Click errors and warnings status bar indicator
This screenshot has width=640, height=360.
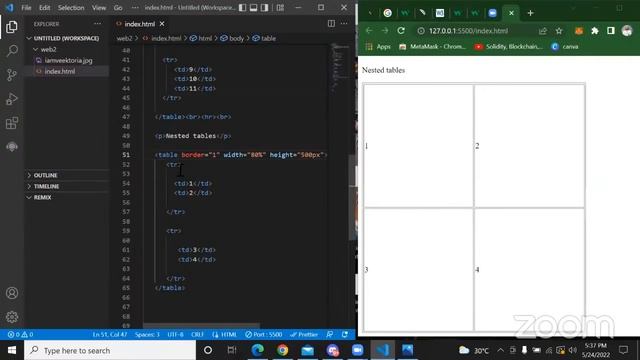[20, 335]
